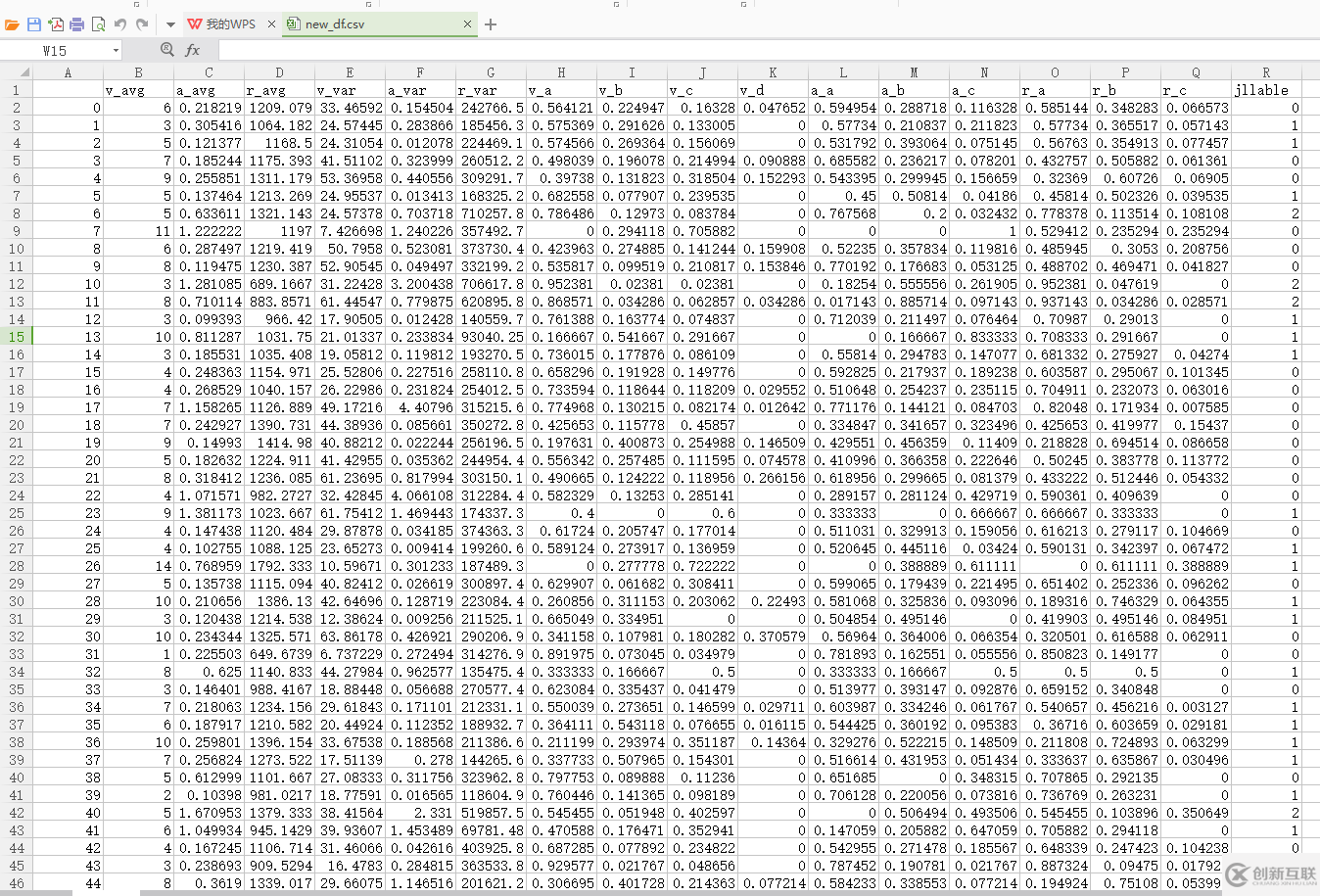Click the Export to PDF icon
Viewport: 1320px width, 896px height.
56,24
